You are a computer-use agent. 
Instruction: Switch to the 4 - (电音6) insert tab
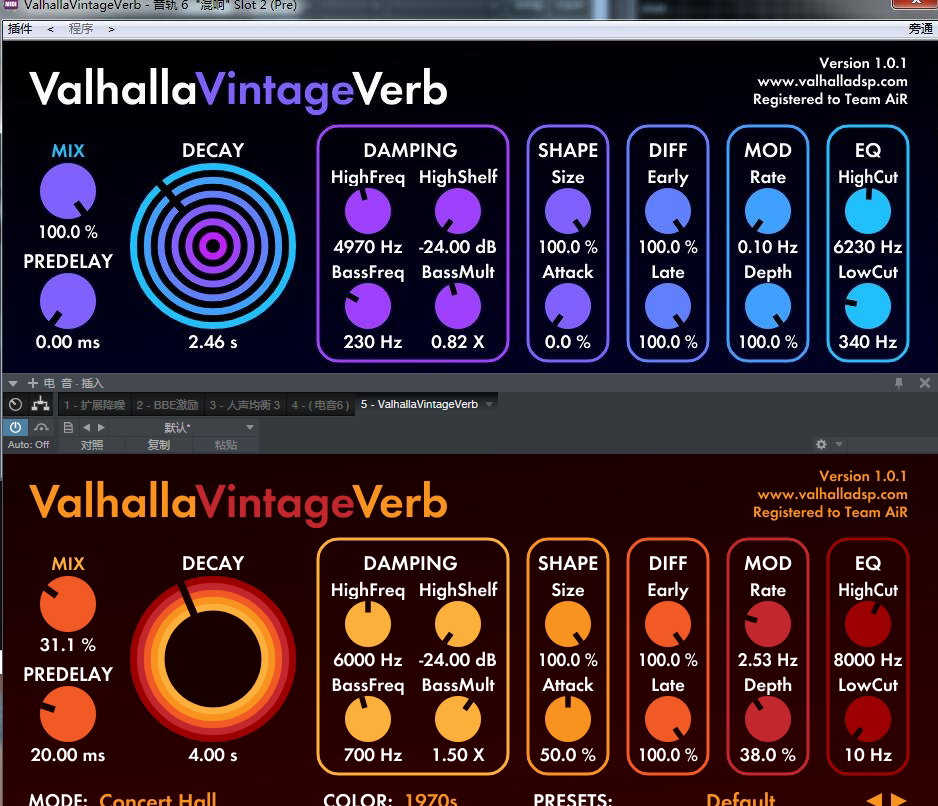(320, 405)
